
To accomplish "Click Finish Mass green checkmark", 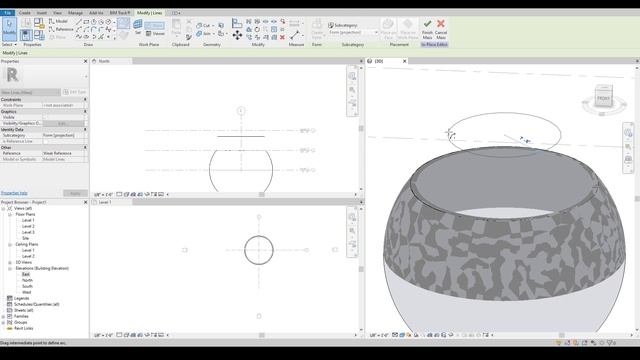I will pyautogui.click(x=427, y=29).
